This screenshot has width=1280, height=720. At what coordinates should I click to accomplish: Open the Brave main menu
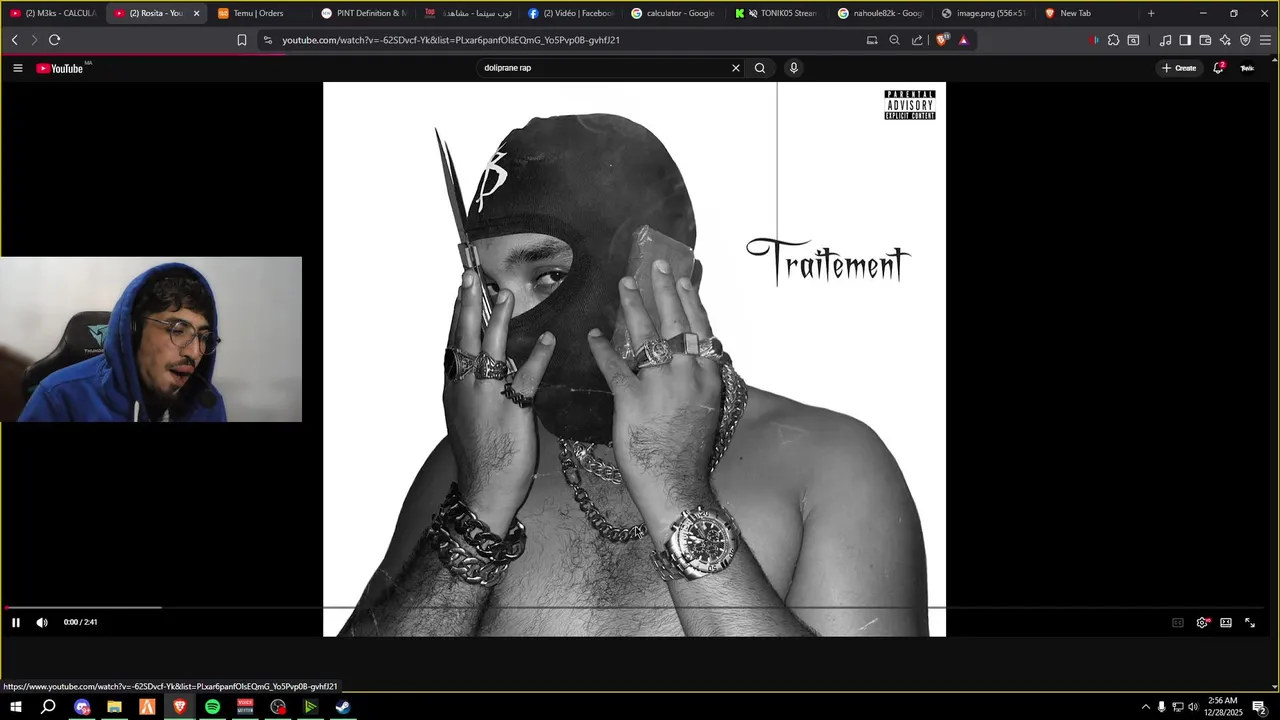pos(1265,40)
